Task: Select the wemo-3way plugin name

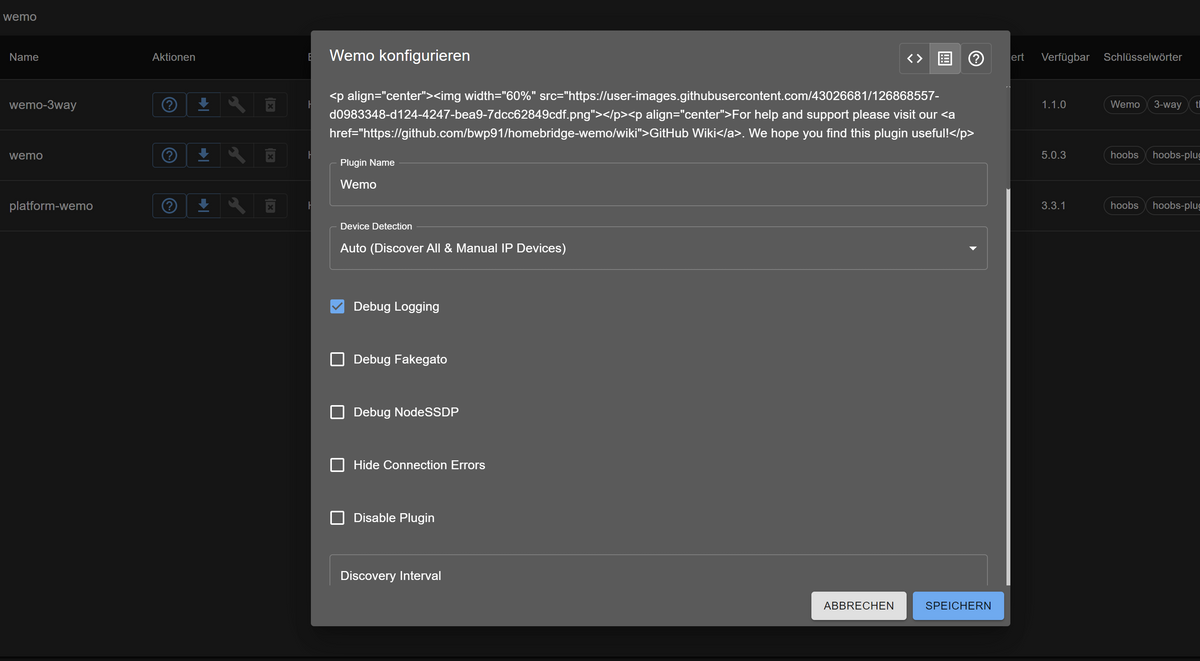Action: pyautogui.click(x=43, y=104)
